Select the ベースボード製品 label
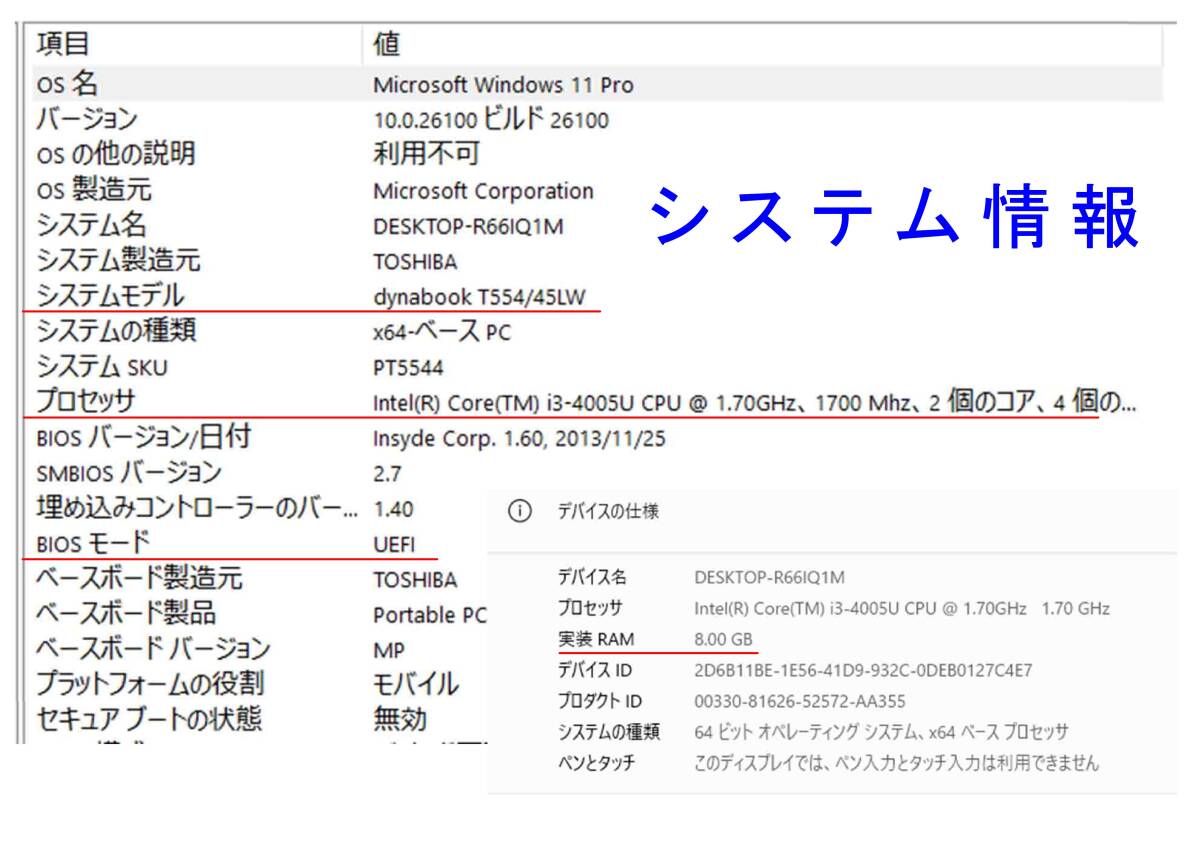This screenshot has height=848, width=1200. (x=126, y=614)
